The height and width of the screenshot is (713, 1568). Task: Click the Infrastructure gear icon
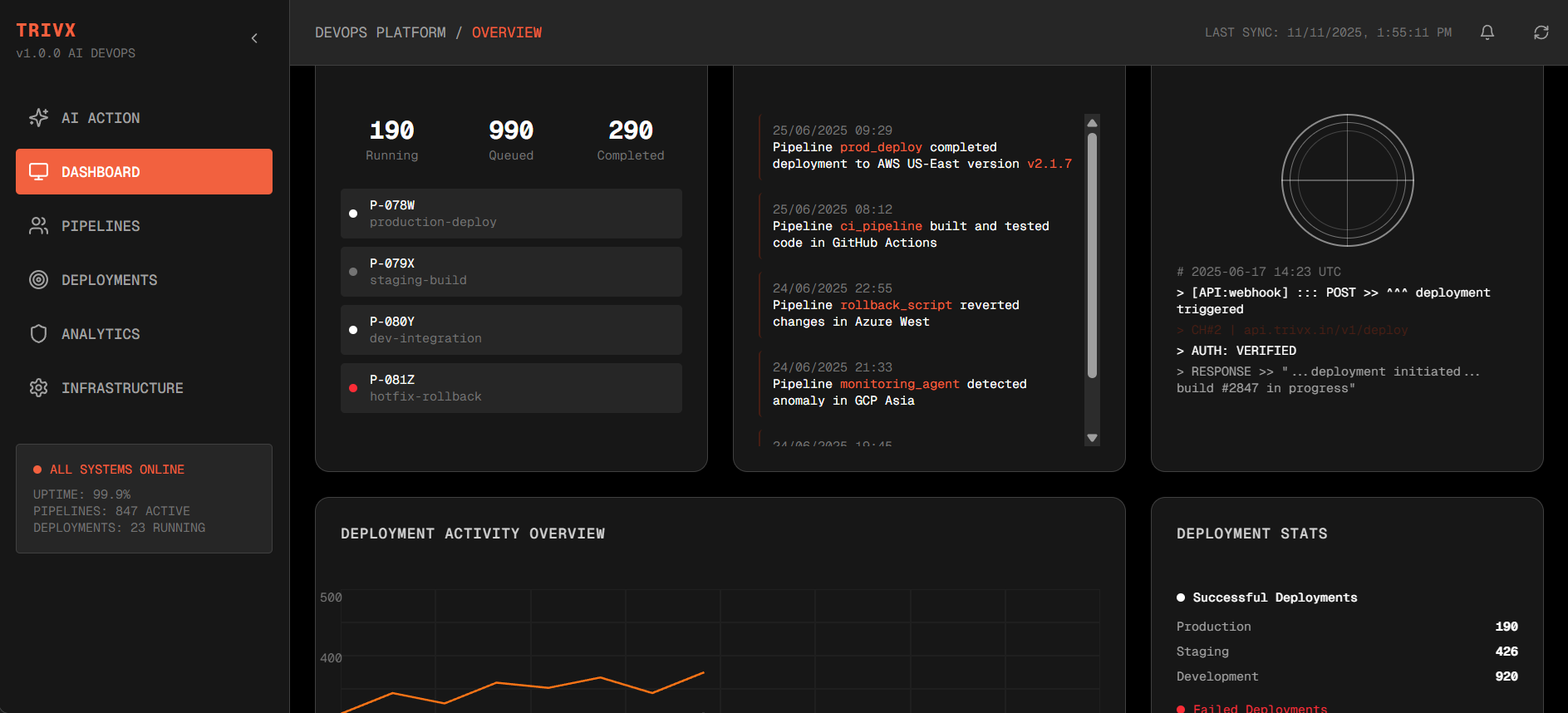click(38, 388)
